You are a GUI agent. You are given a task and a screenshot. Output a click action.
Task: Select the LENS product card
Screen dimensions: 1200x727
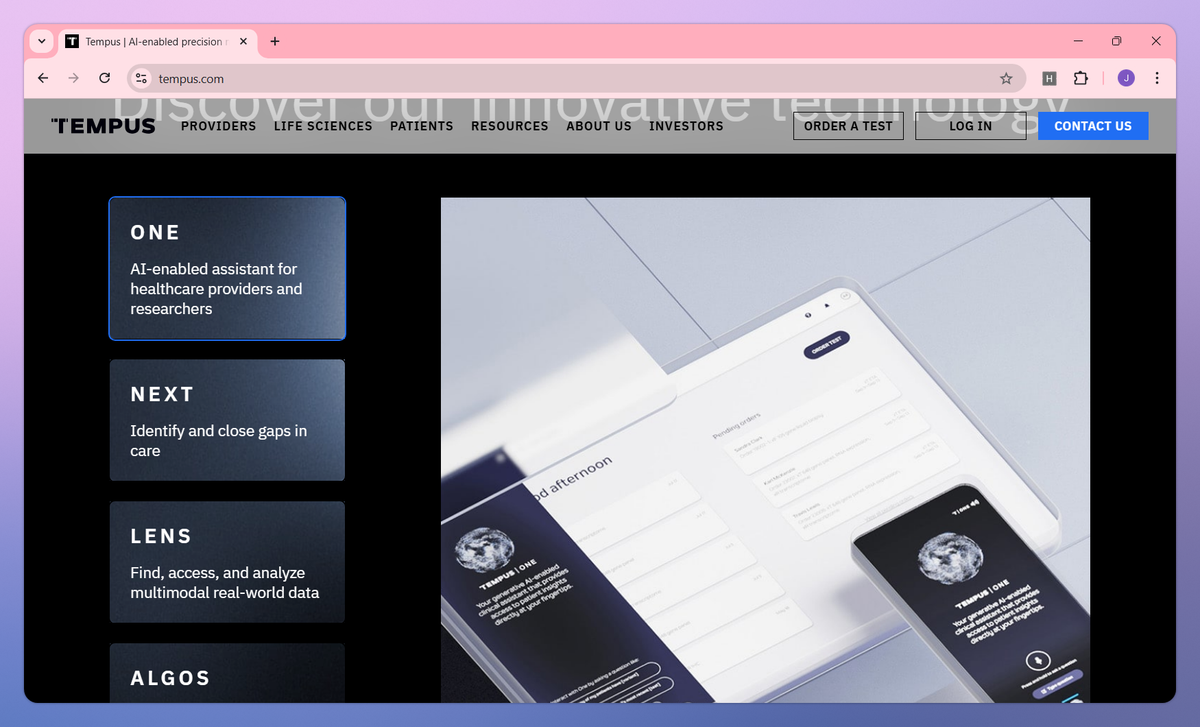[x=227, y=562]
